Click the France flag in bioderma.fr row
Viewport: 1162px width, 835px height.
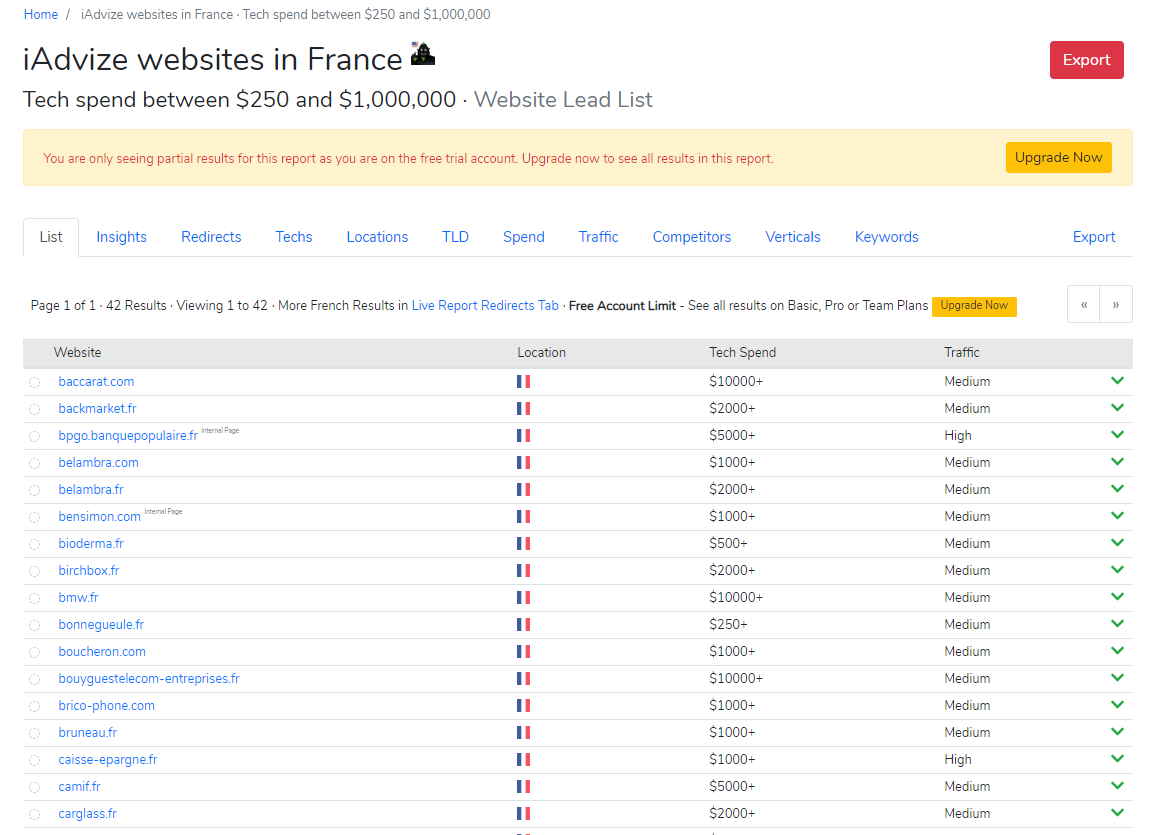[x=523, y=543]
